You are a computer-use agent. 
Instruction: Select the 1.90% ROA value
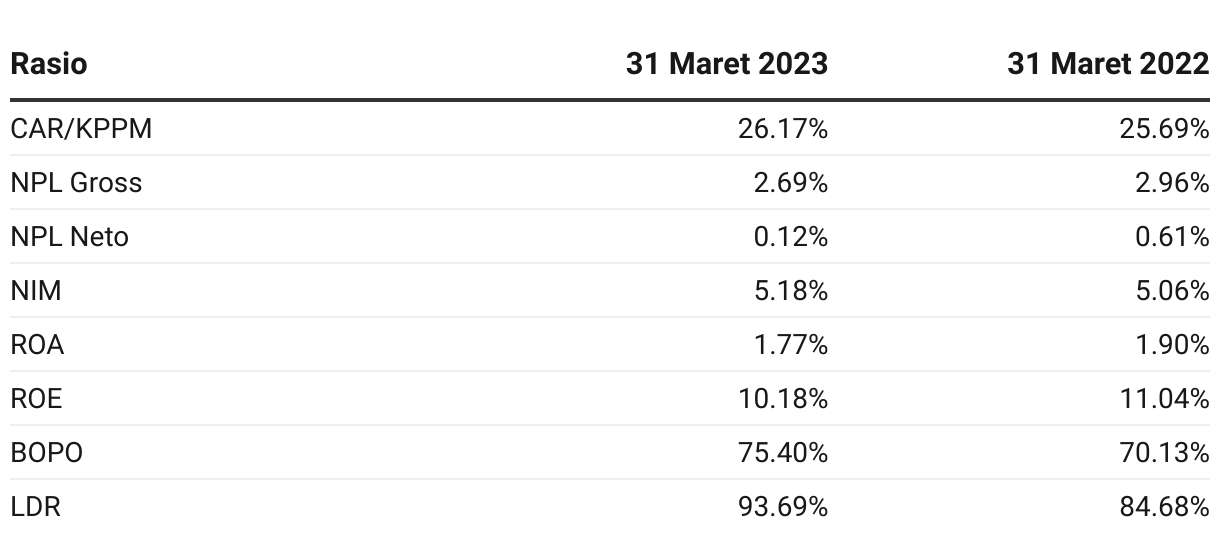[1172, 345]
